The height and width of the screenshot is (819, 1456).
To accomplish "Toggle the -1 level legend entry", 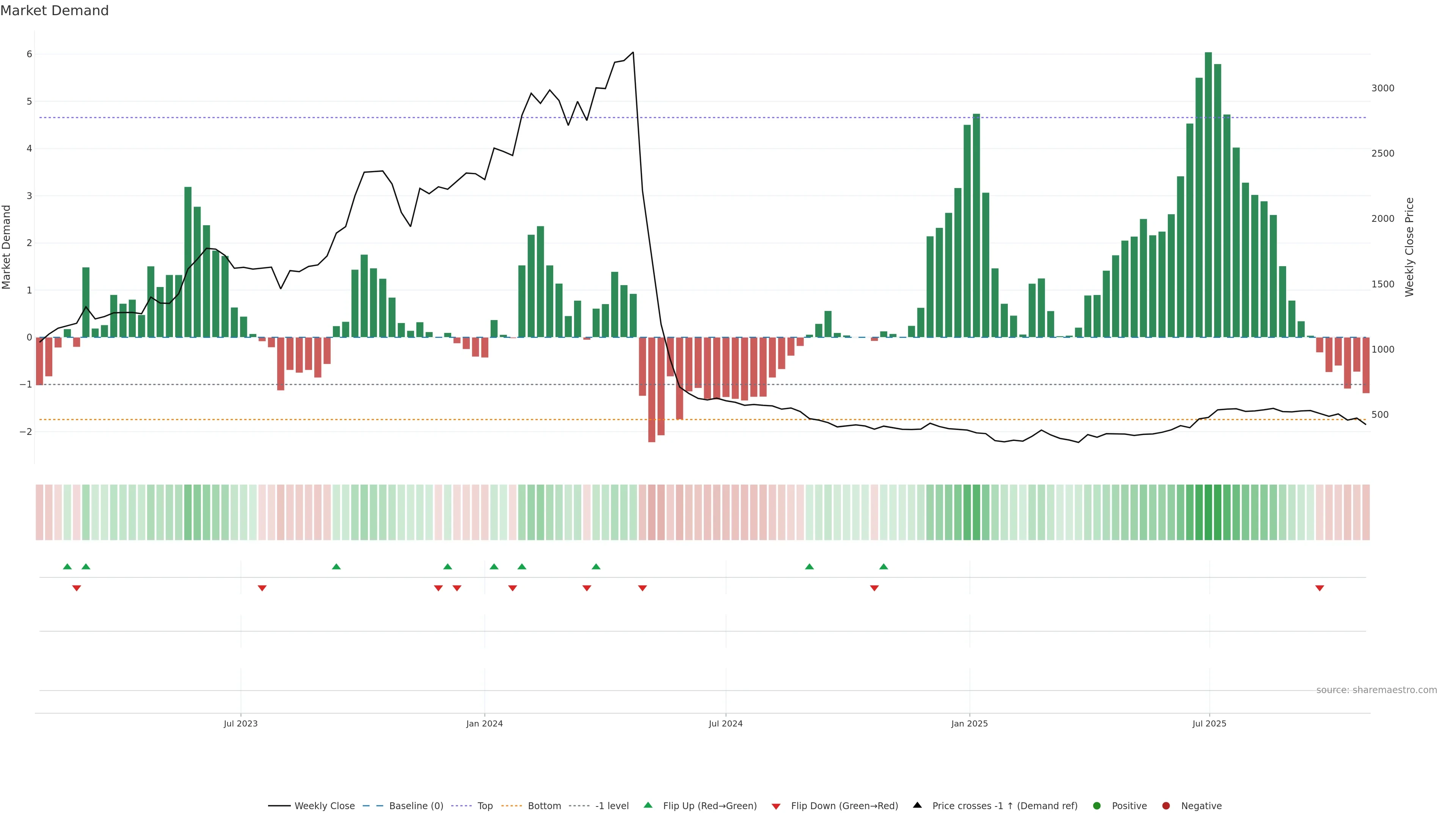I will pos(612,805).
